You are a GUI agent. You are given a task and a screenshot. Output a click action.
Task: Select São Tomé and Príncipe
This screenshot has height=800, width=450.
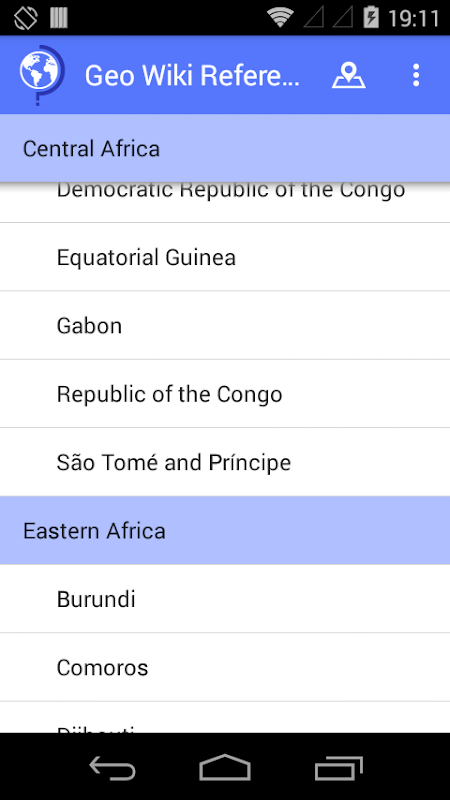point(225,462)
